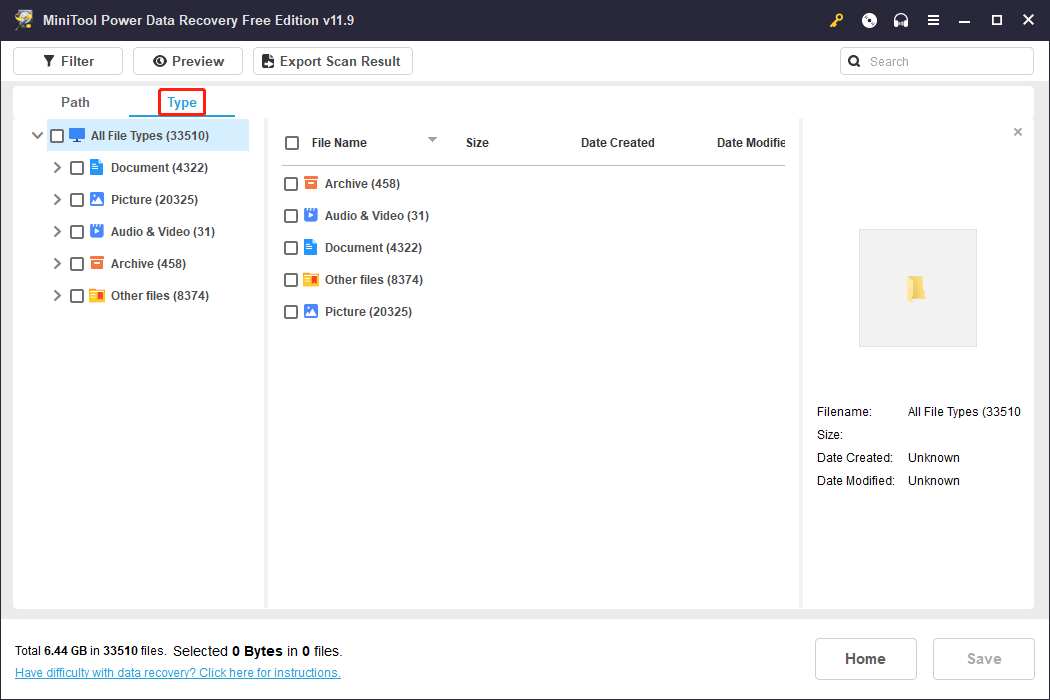Click the Audio & Video icon in file list
This screenshot has height=700, width=1050.
coord(311,216)
